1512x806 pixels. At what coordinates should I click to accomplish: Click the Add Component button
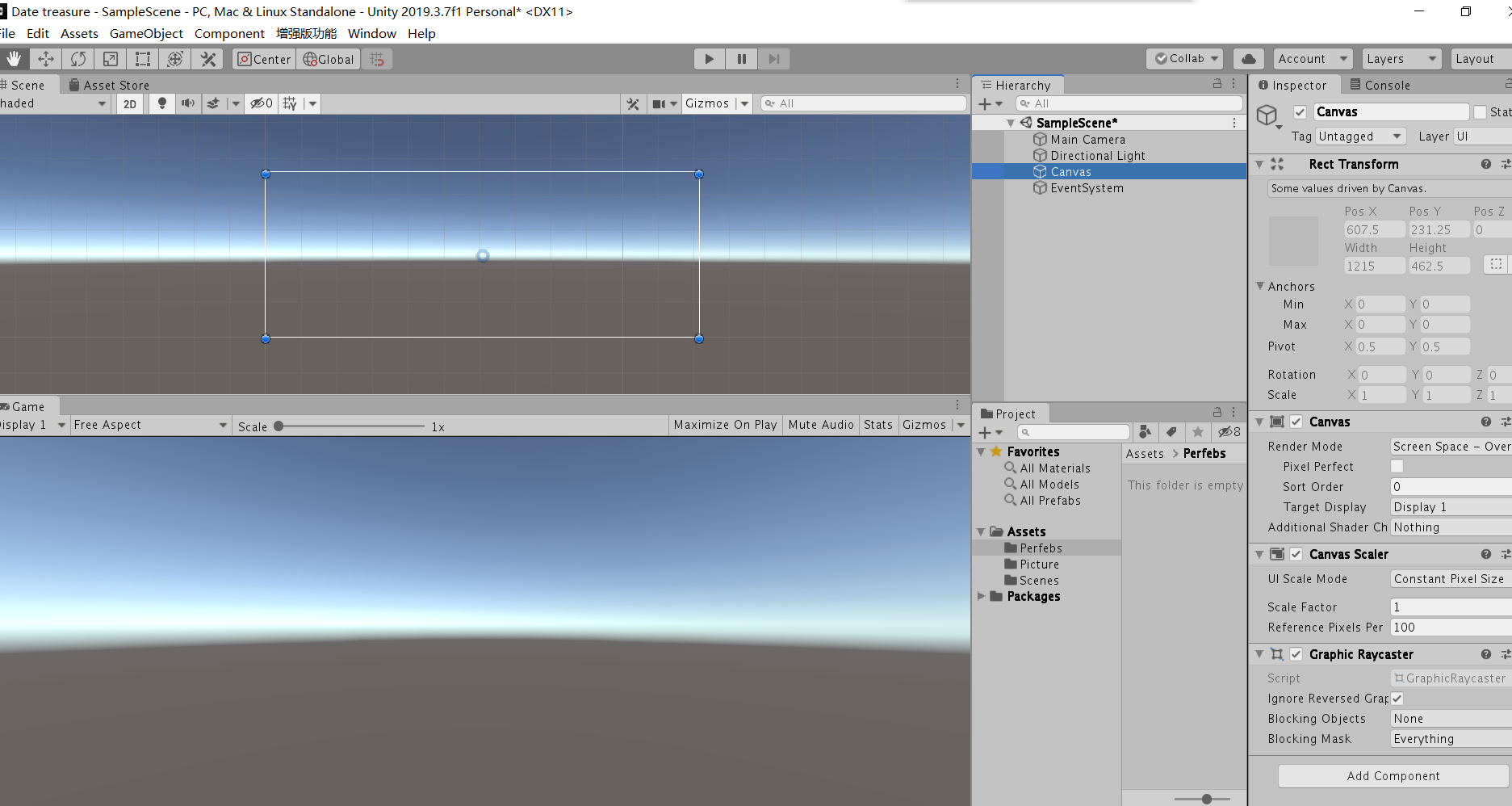pyautogui.click(x=1393, y=775)
